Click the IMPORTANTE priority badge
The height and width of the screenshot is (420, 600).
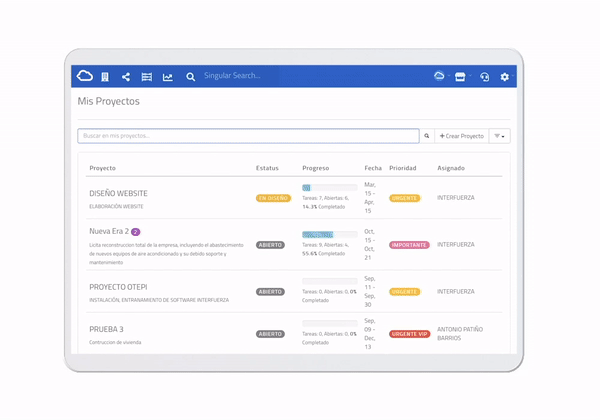409,245
